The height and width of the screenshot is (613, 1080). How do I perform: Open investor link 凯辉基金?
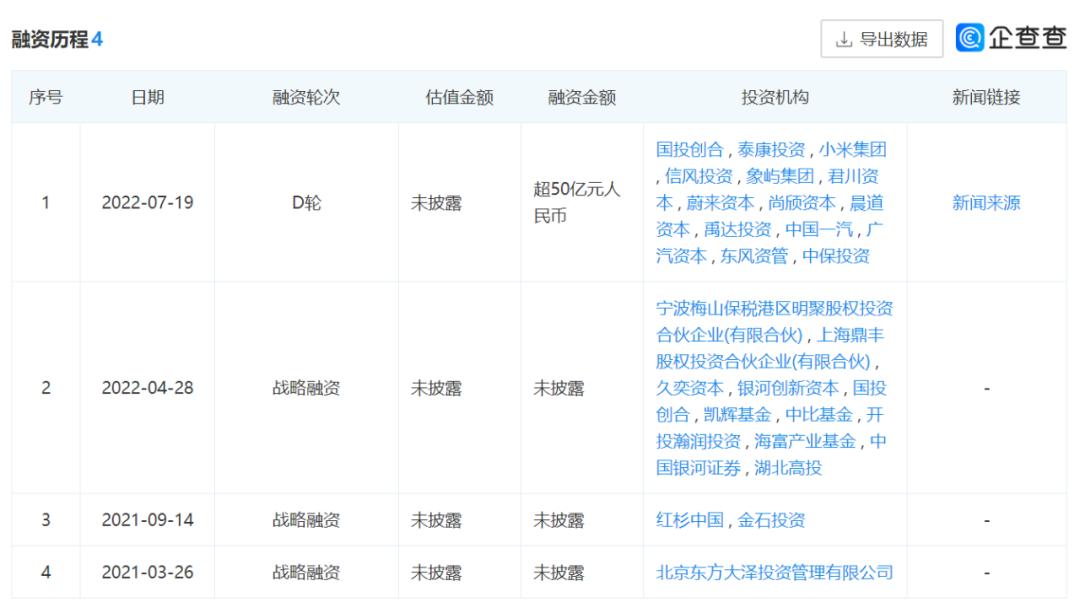pyautogui.click(x=737, y=415)
